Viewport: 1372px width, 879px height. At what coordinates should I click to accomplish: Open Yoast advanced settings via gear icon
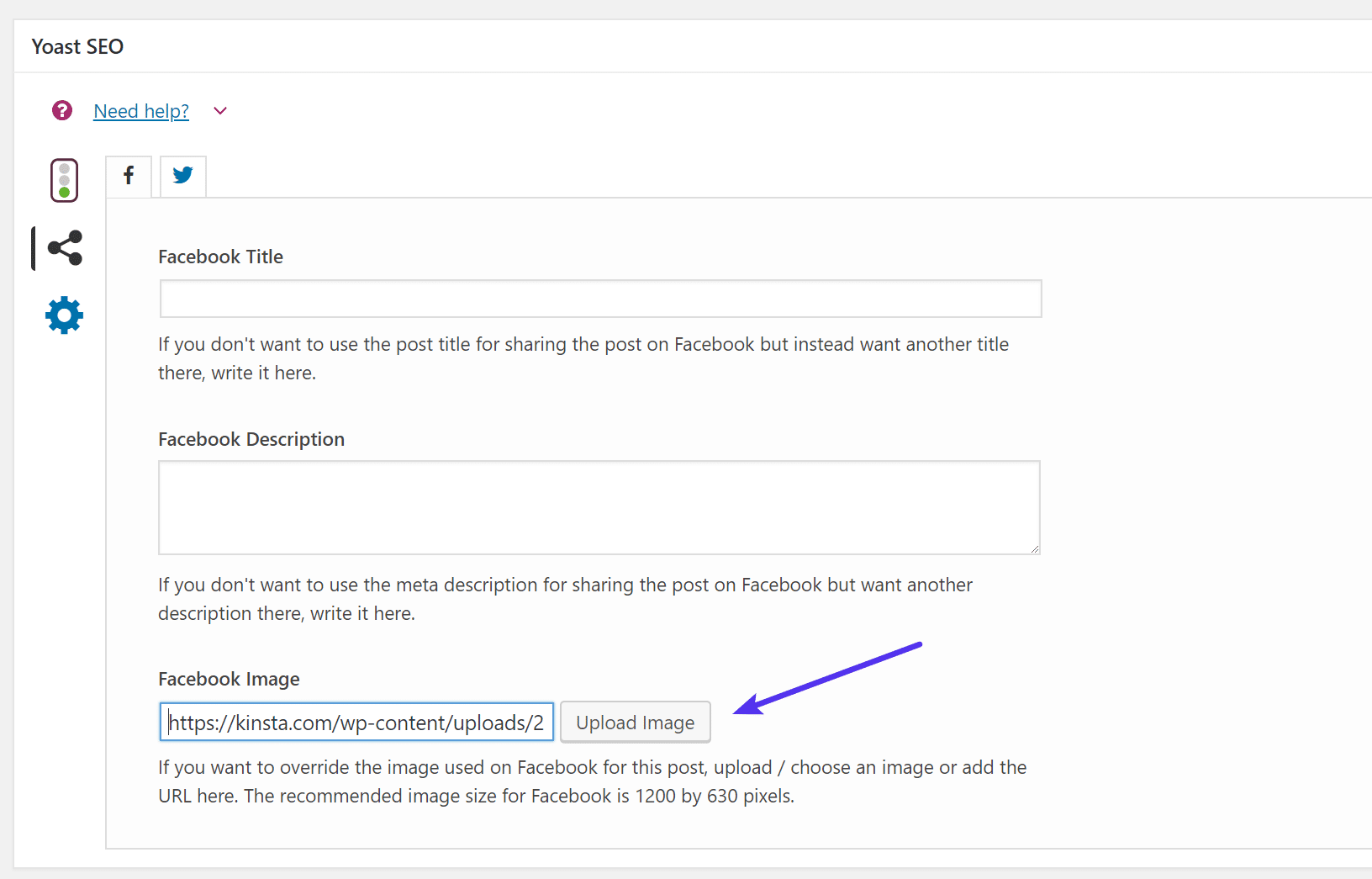(x=64, y=315)
